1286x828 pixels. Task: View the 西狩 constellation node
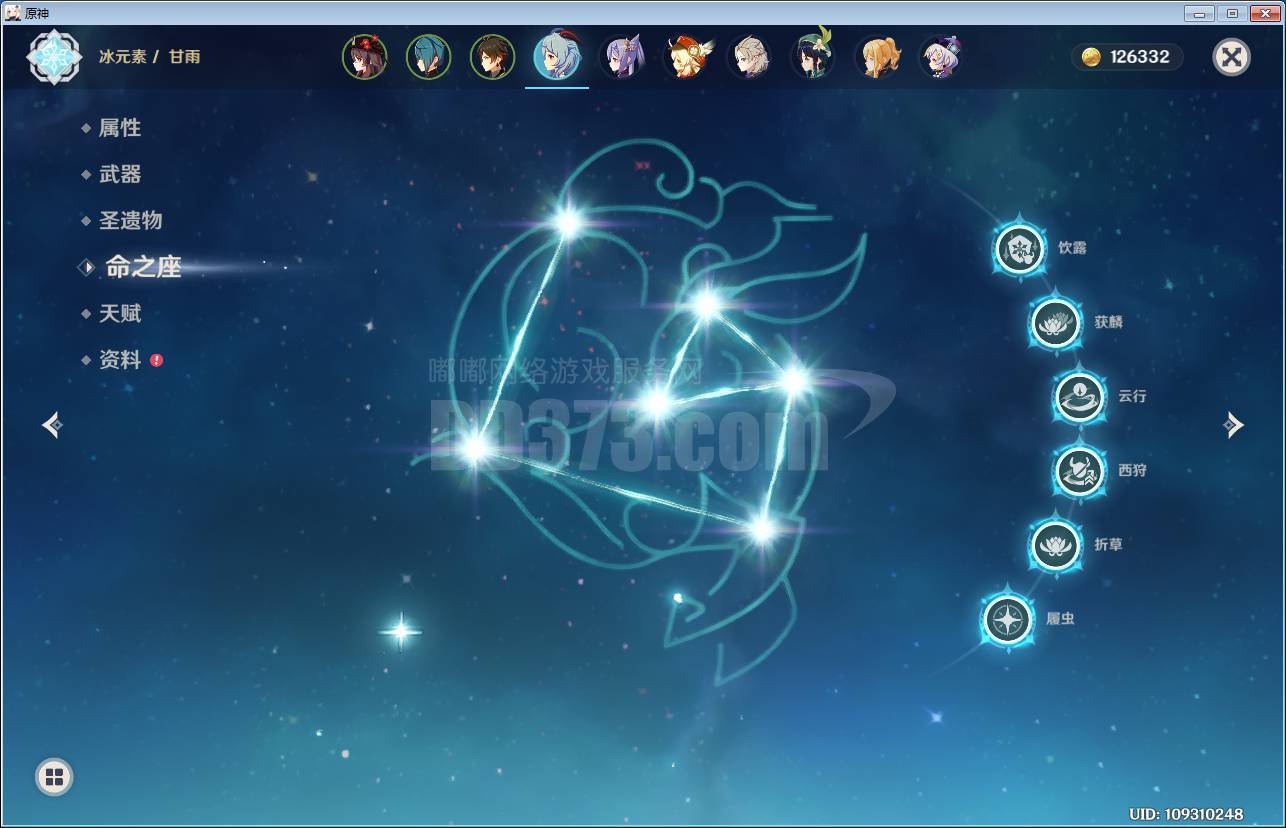coord(1080,470)
